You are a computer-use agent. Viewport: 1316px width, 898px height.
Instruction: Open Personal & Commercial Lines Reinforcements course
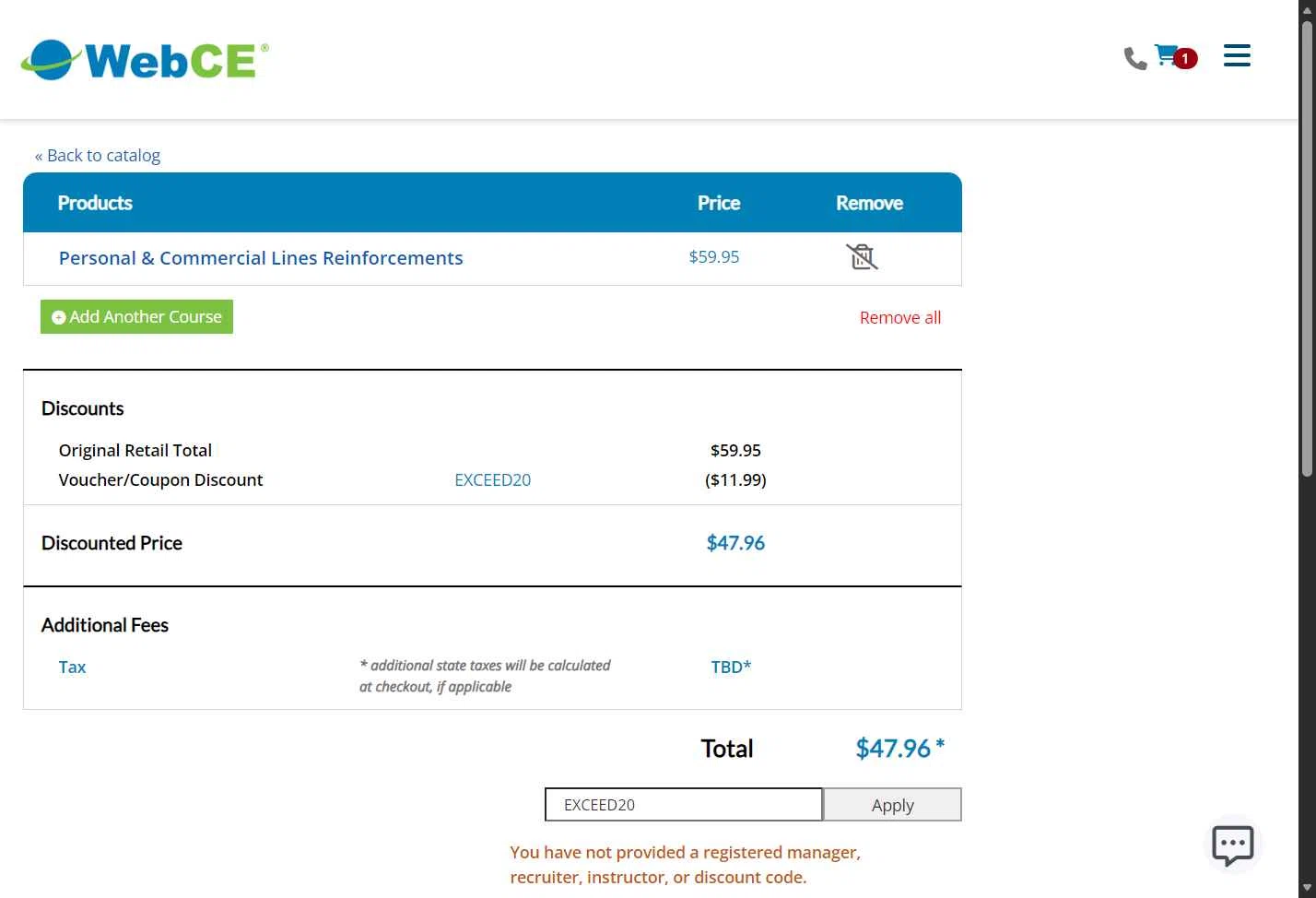tap(261, 258)
